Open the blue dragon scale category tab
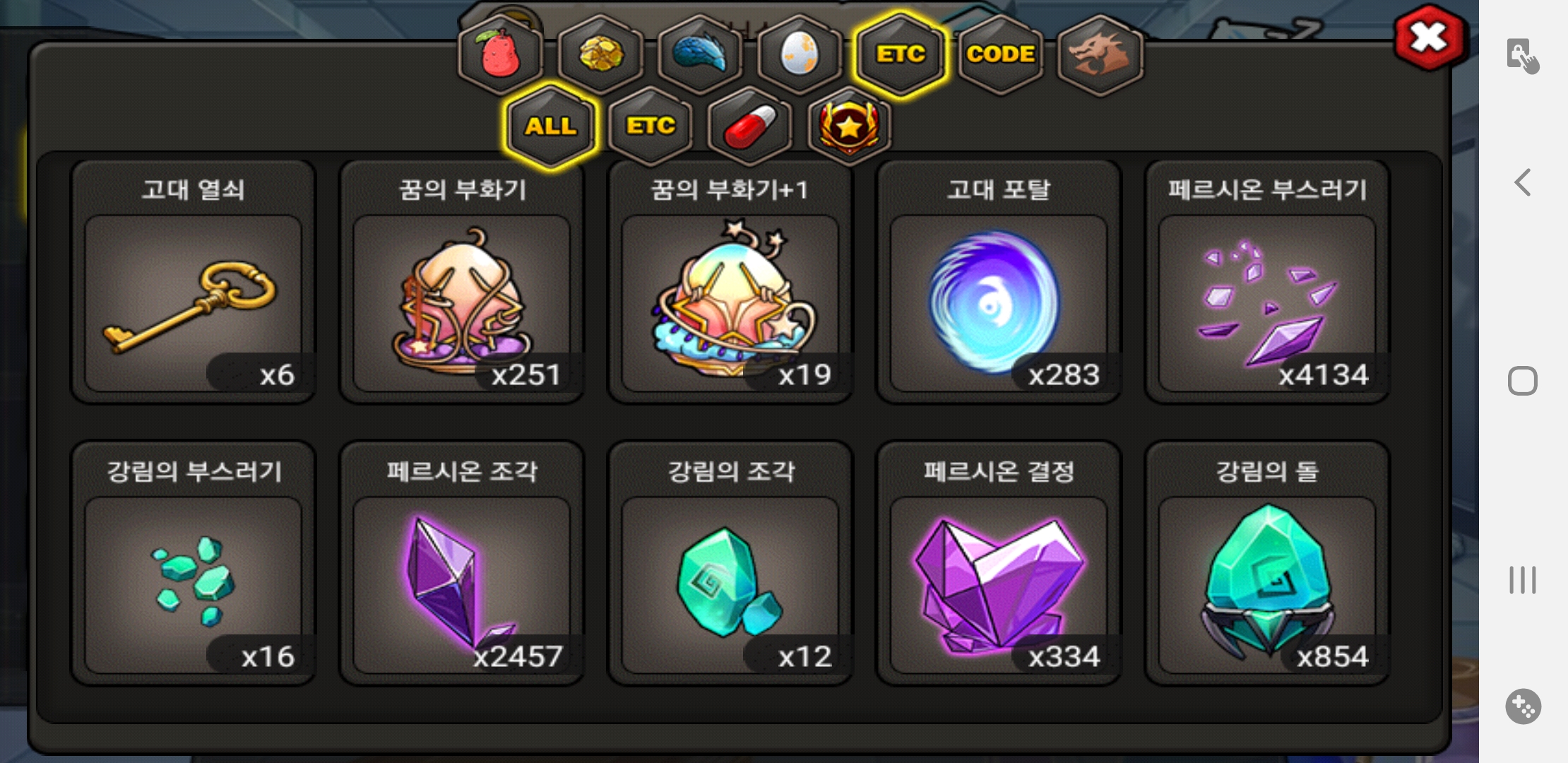This screenshot has height=763, width=1568. coord(700,54)
